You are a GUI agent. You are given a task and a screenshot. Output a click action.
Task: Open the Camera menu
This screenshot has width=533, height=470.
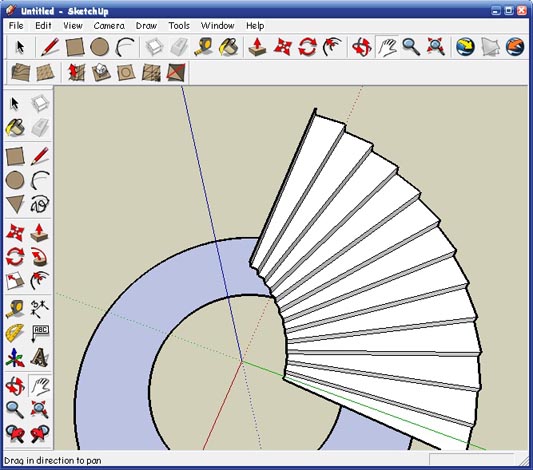click(109, 26)
